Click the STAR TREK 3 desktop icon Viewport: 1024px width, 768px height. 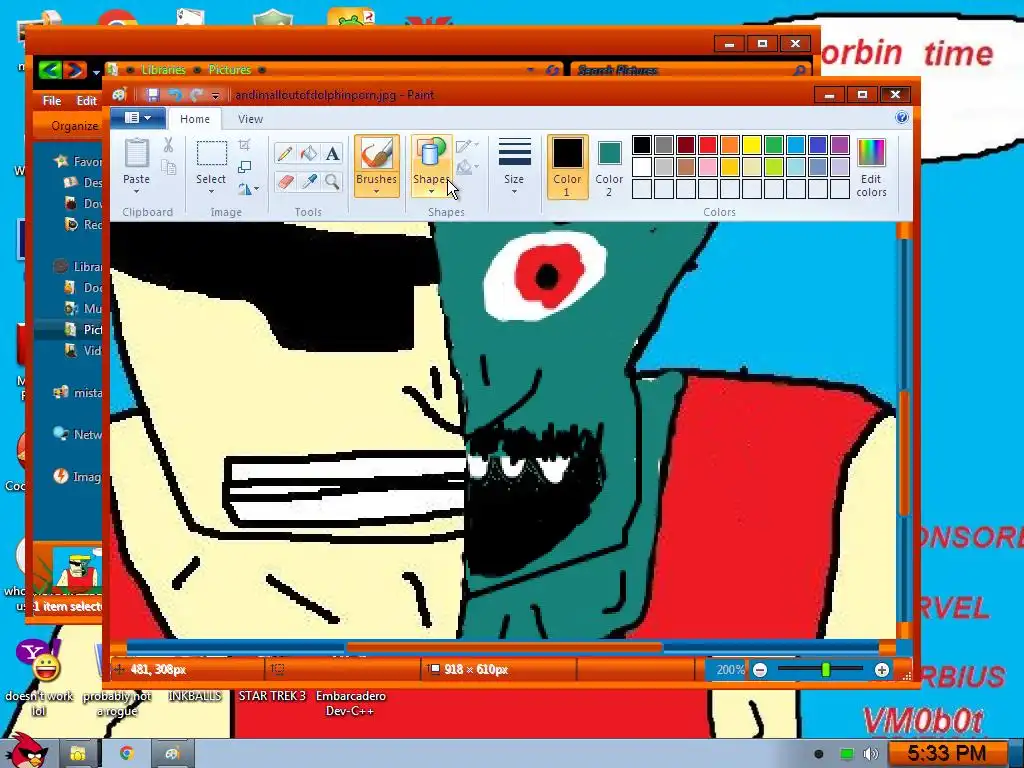272,696
